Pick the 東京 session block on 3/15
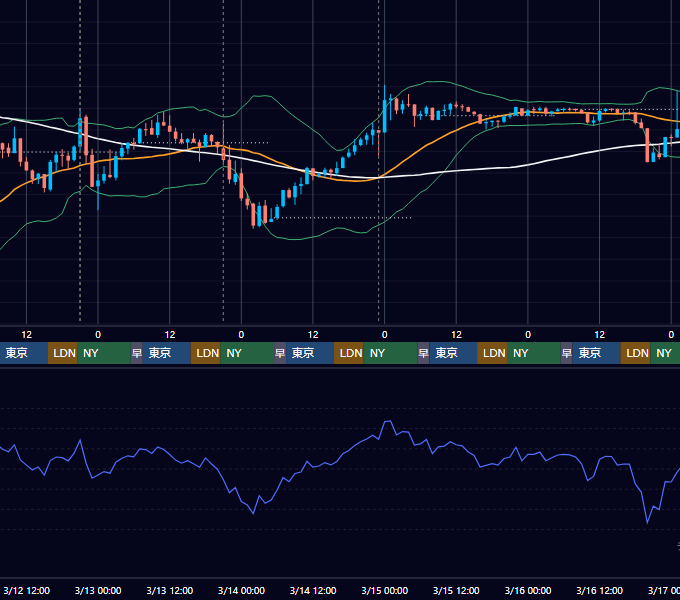This screenshot has height=600, width=680. 453,353
